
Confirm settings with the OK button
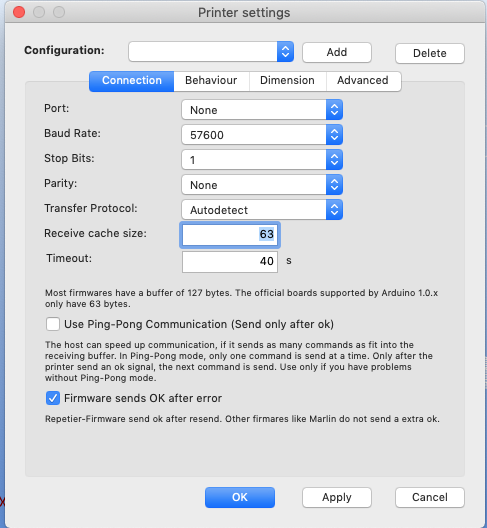point(240,497)
